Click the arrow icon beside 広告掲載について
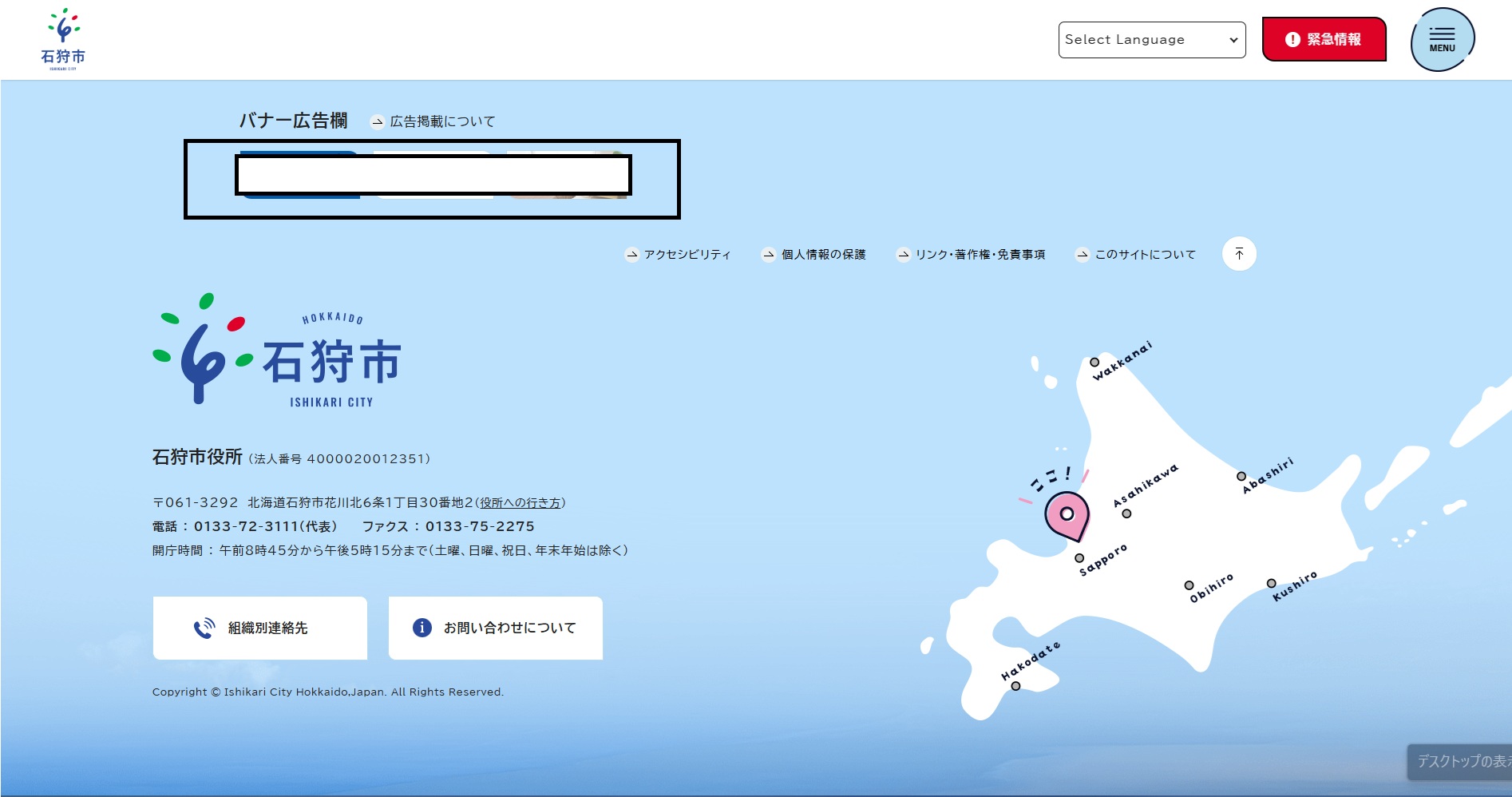 pyautogui.click(x=378, y=121)
